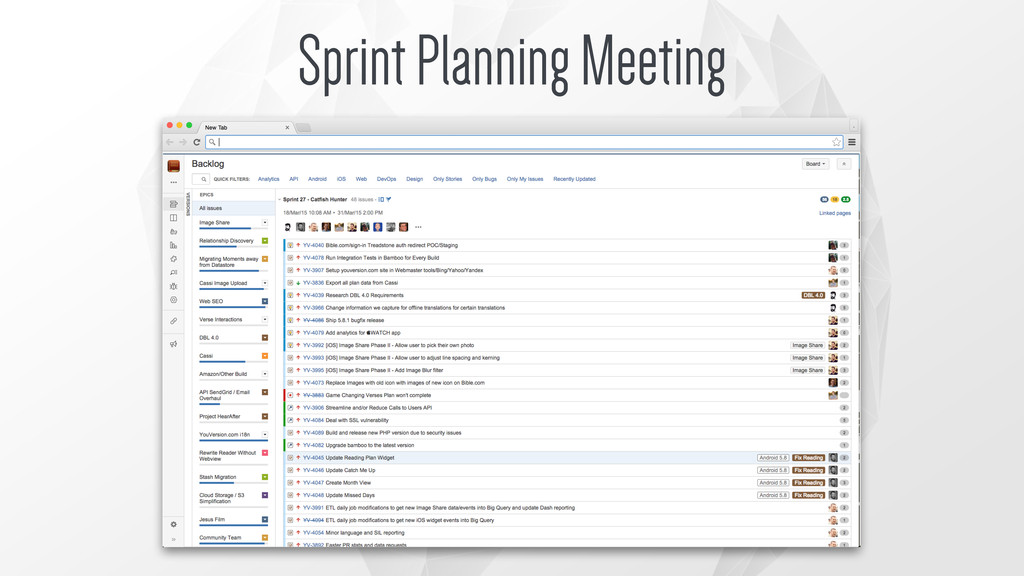Image resolution: width=1024 pixels, height=576 pixels.
Task: Click issue type icon on YV-3883 row
Action: [291, 395]
